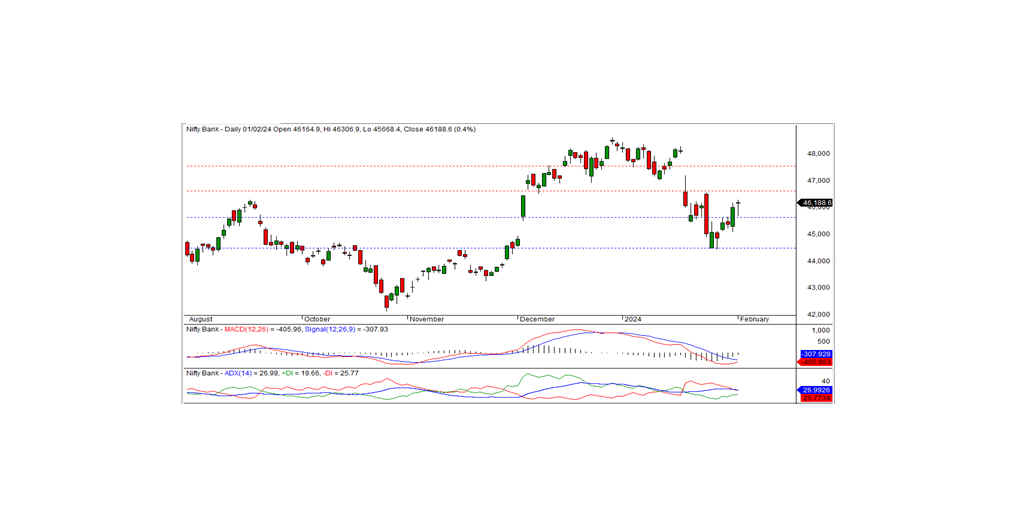The width and height of the screenshot is (1009, 521).
Task: Click the August date axis label
Action: pyautogui.click(x=200, y=319)
